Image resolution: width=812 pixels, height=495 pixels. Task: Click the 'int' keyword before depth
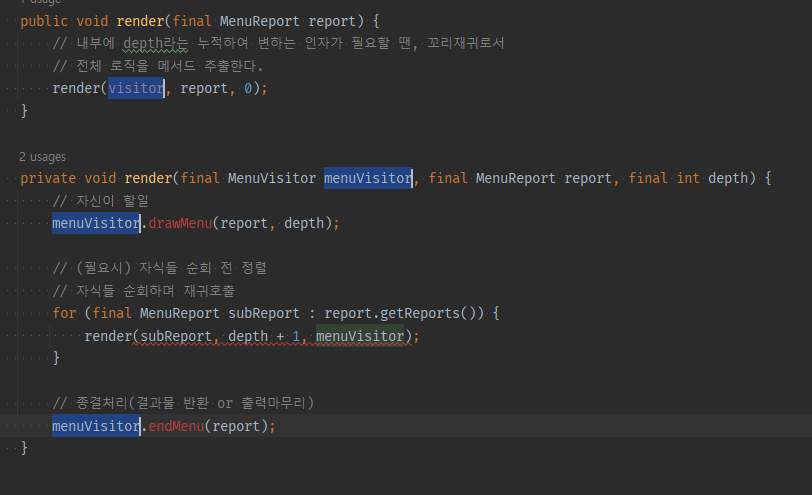(x=688, y=178)
